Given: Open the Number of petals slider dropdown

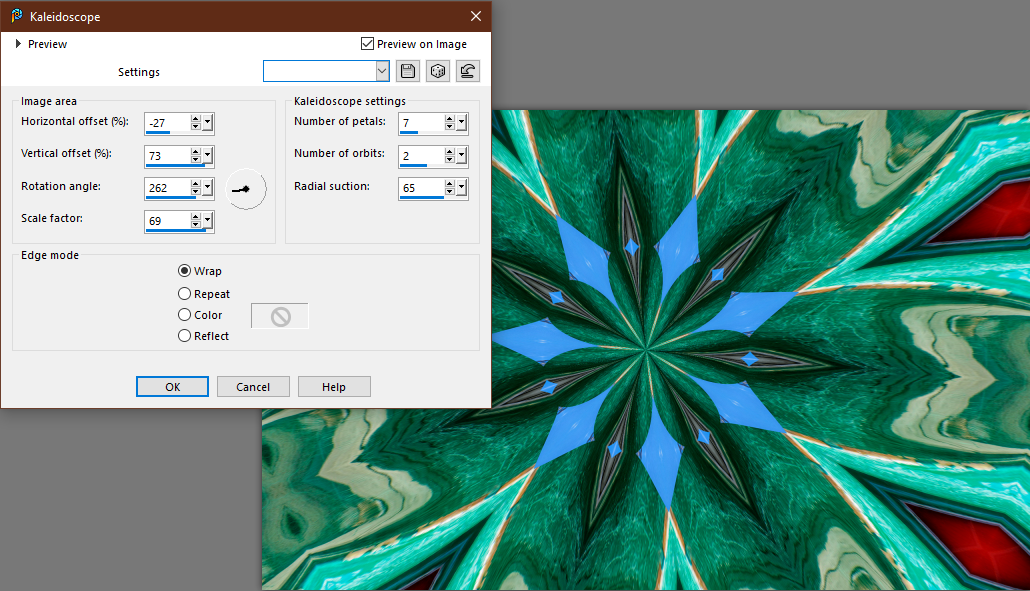Looking at the screenshot, I should (462, 123).
